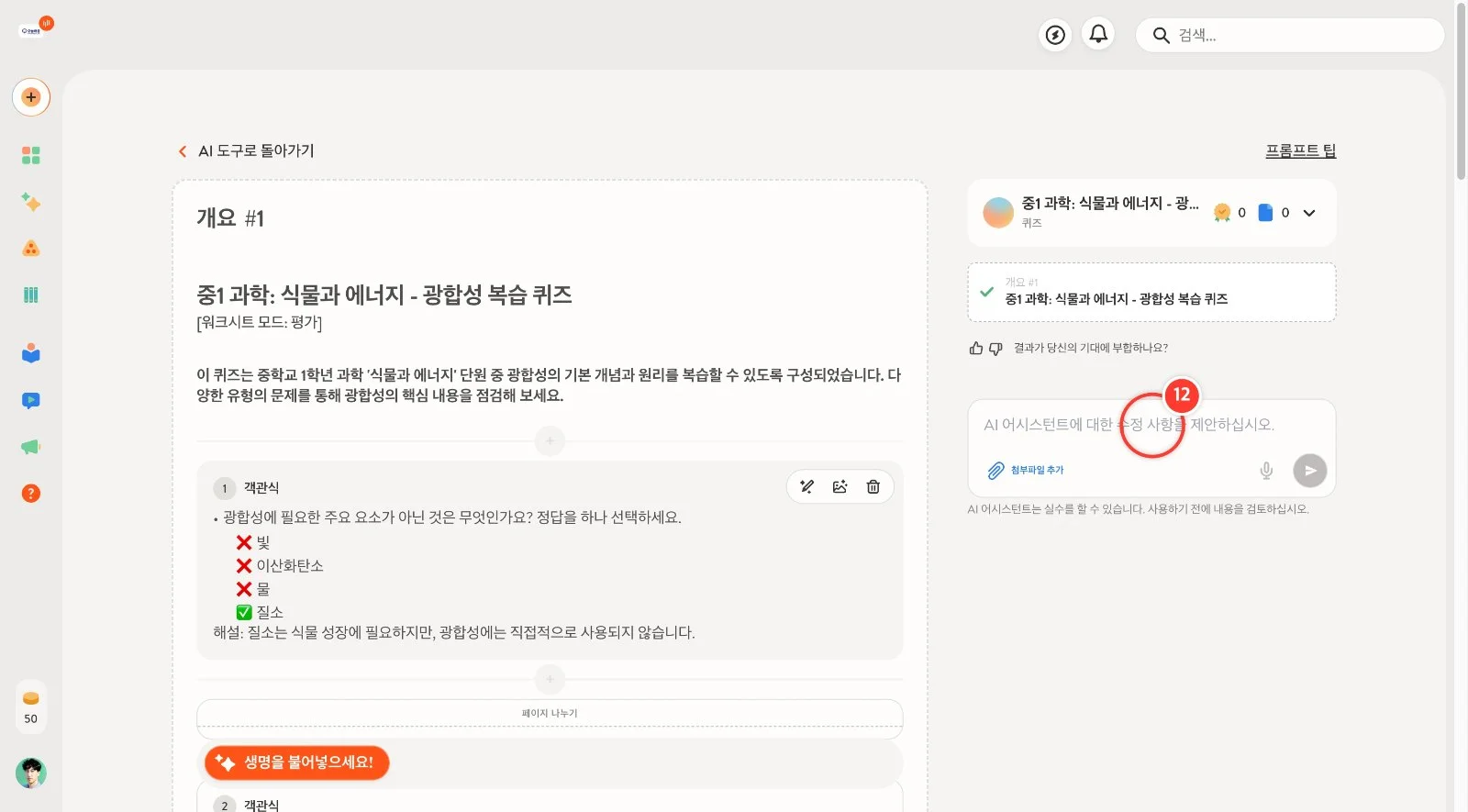This screenshot has height=812, width=1468.
Task: Open the megaphone announcements sidebar icon
Action: click(31, 447)
